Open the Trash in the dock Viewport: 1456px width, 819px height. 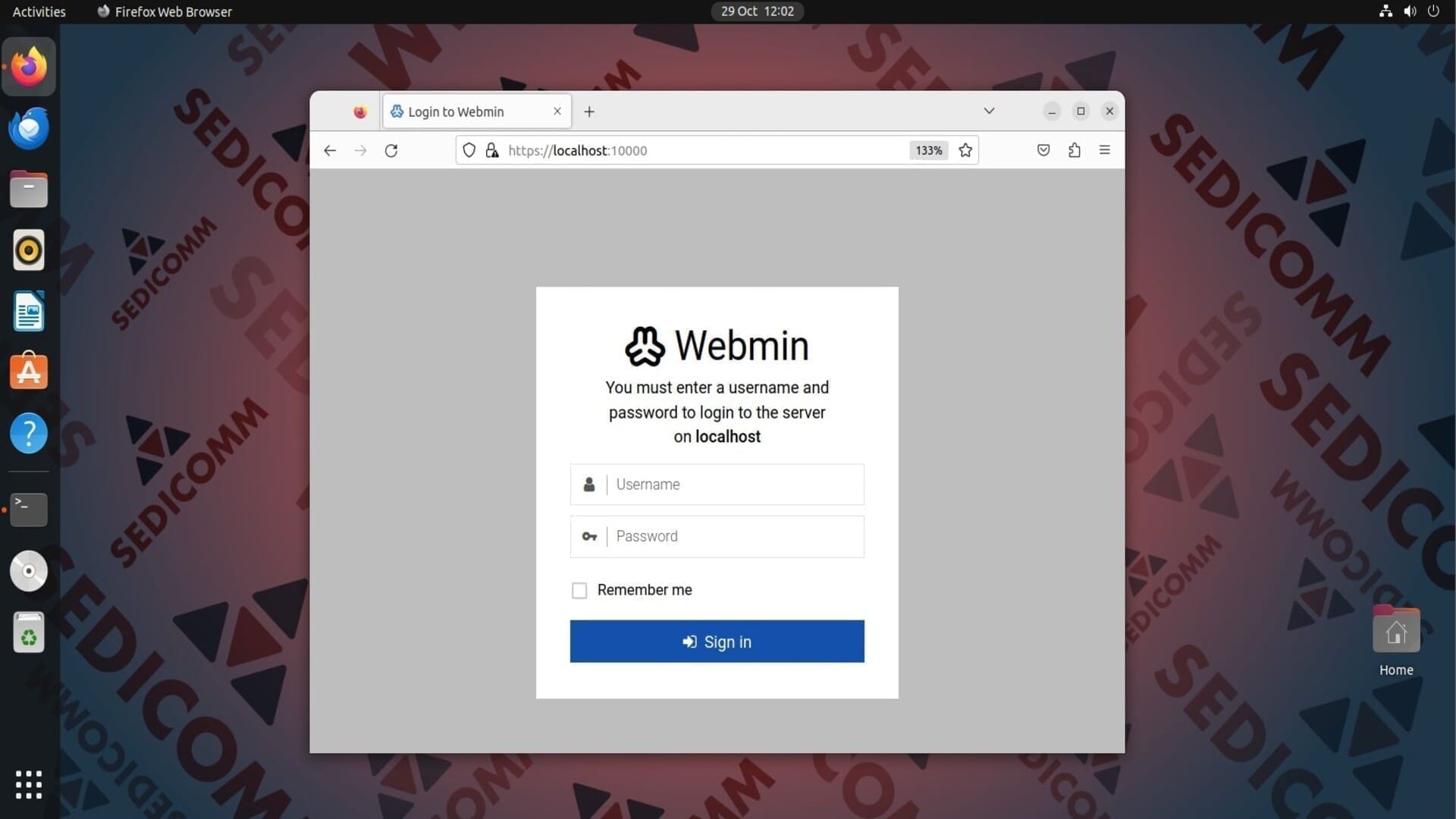pos(29,632)
